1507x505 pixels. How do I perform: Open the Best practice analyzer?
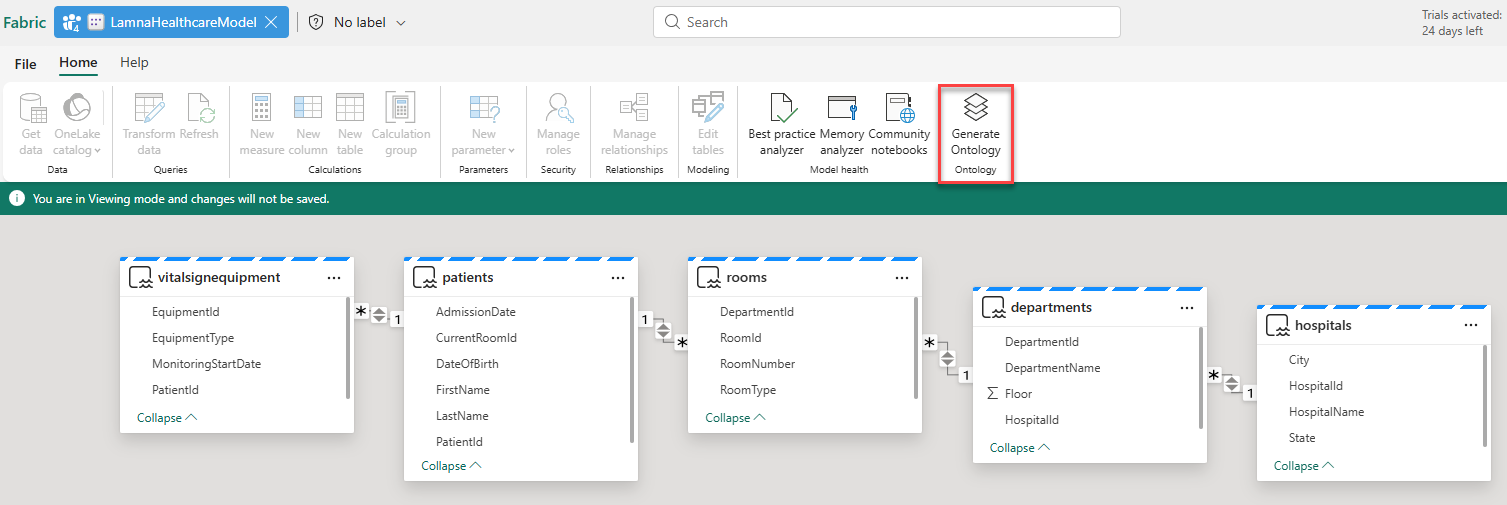tap(782, 125)
